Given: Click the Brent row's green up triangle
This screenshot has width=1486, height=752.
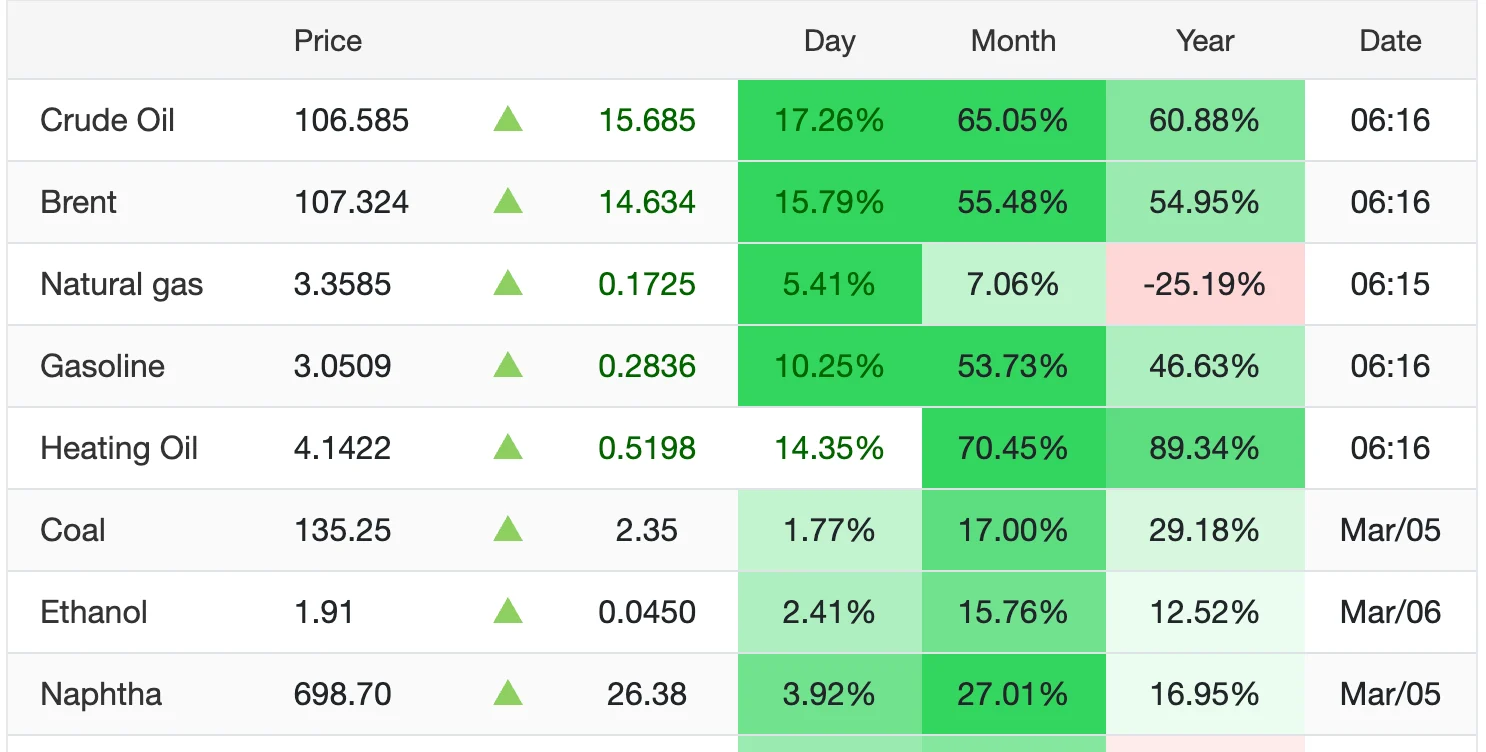Looking at the screenshot, I should (x=508, y=203).
